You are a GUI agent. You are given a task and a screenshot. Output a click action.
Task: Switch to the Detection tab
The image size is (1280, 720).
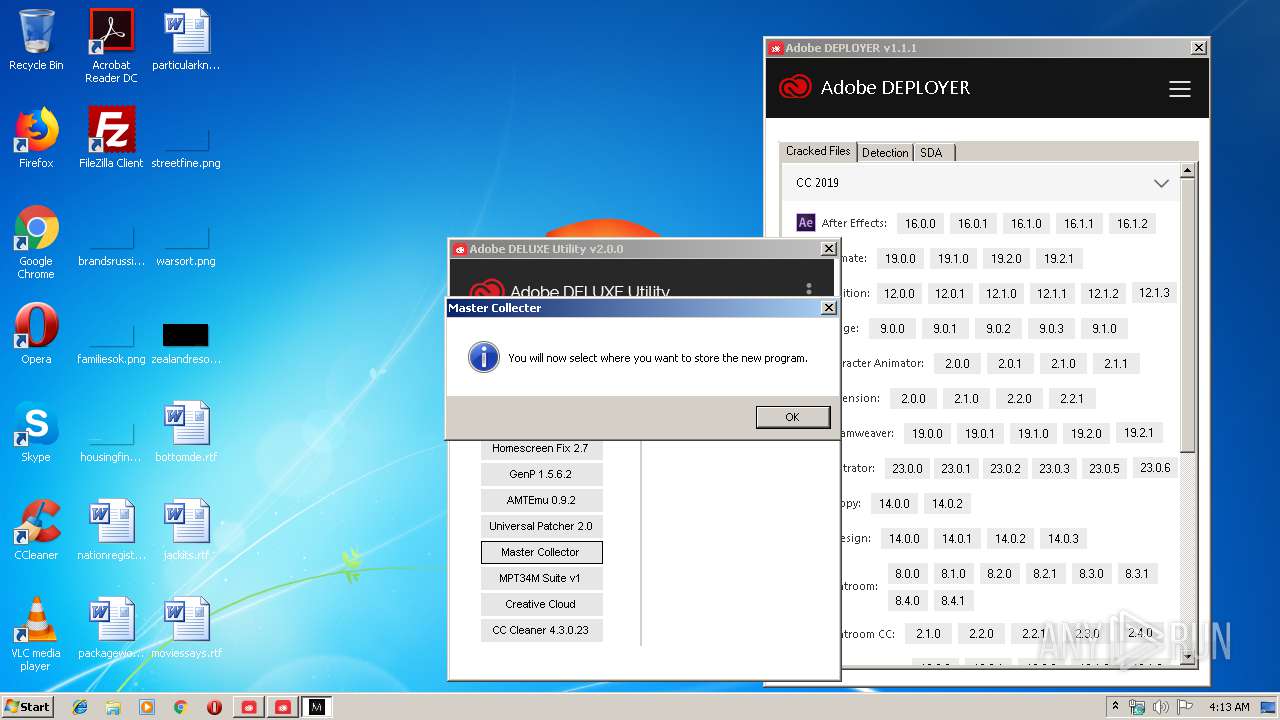pos(885,152)
